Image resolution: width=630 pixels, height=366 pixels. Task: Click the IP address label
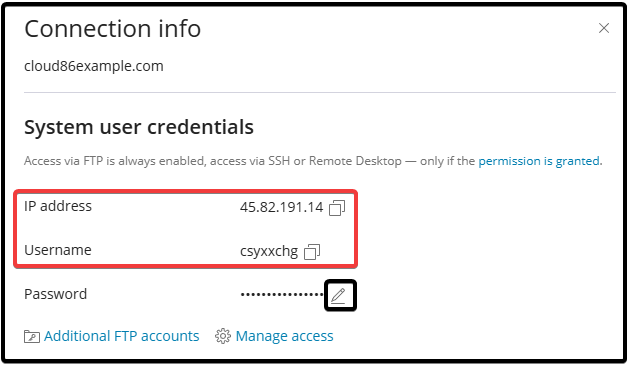(58, 206)
